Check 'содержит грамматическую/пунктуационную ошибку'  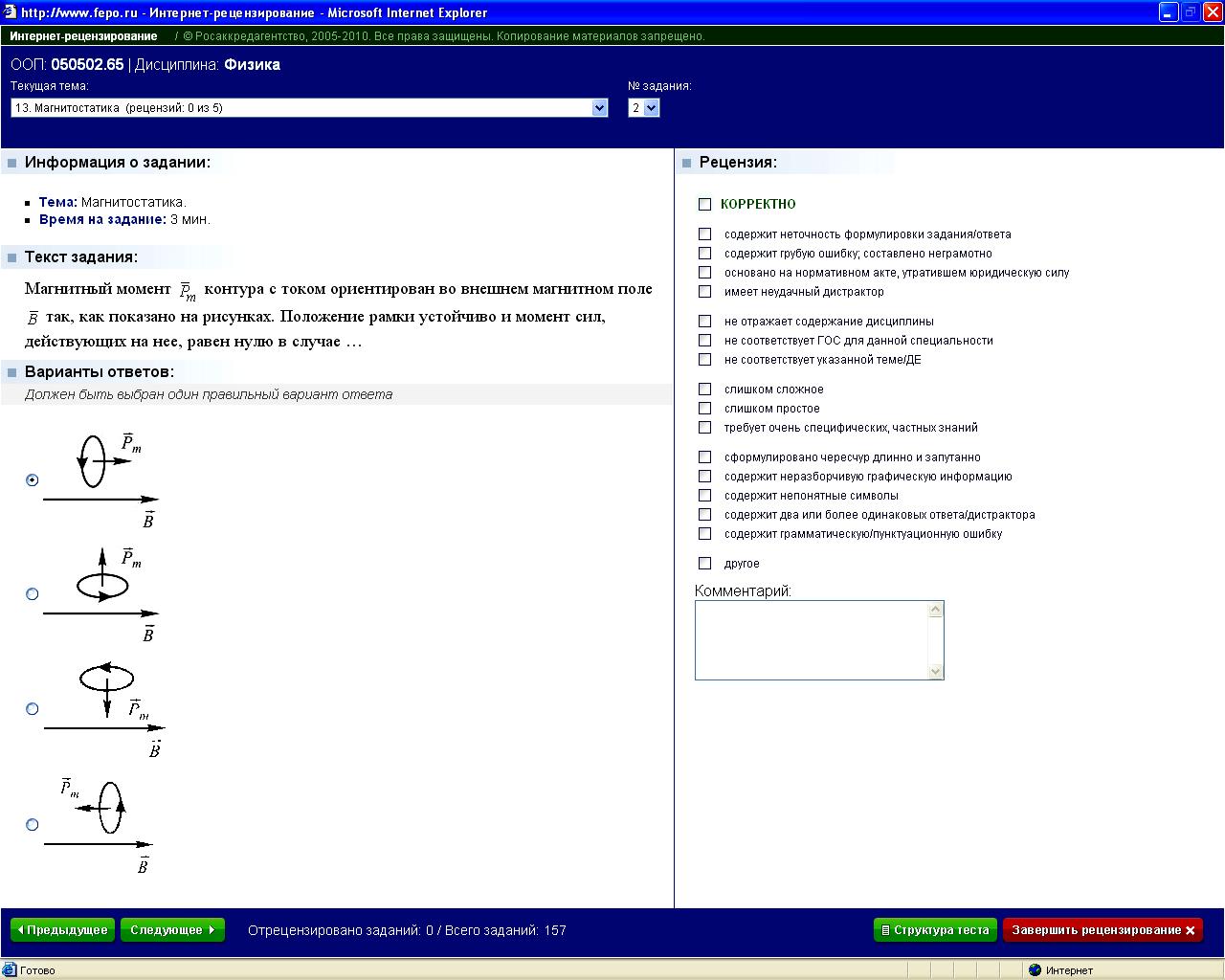[705, 533]
